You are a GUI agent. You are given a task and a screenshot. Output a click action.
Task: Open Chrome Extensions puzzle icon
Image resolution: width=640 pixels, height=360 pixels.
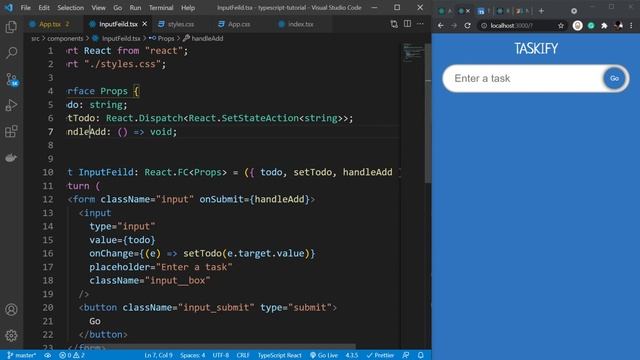coord(604,26)
